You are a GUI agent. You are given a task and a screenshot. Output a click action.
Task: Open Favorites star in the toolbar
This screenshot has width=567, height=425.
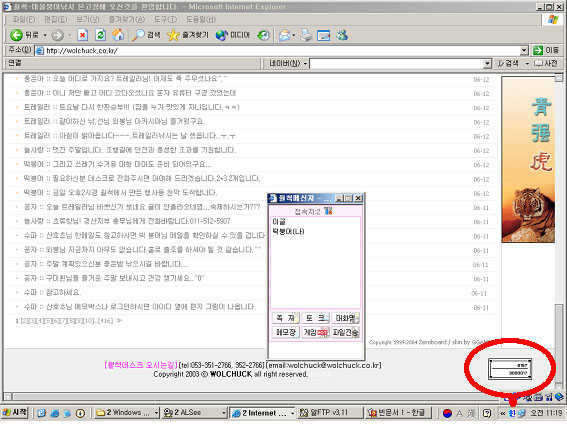point(188,35)
